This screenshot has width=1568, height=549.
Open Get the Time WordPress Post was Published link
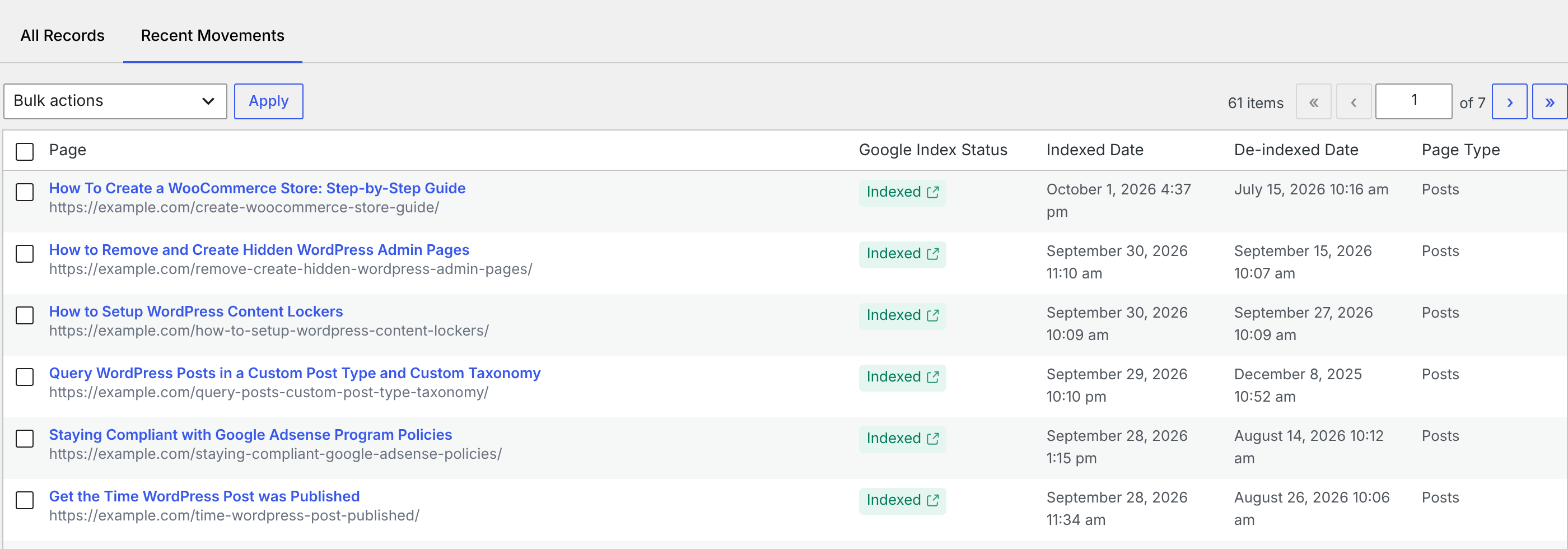[204, 496]
